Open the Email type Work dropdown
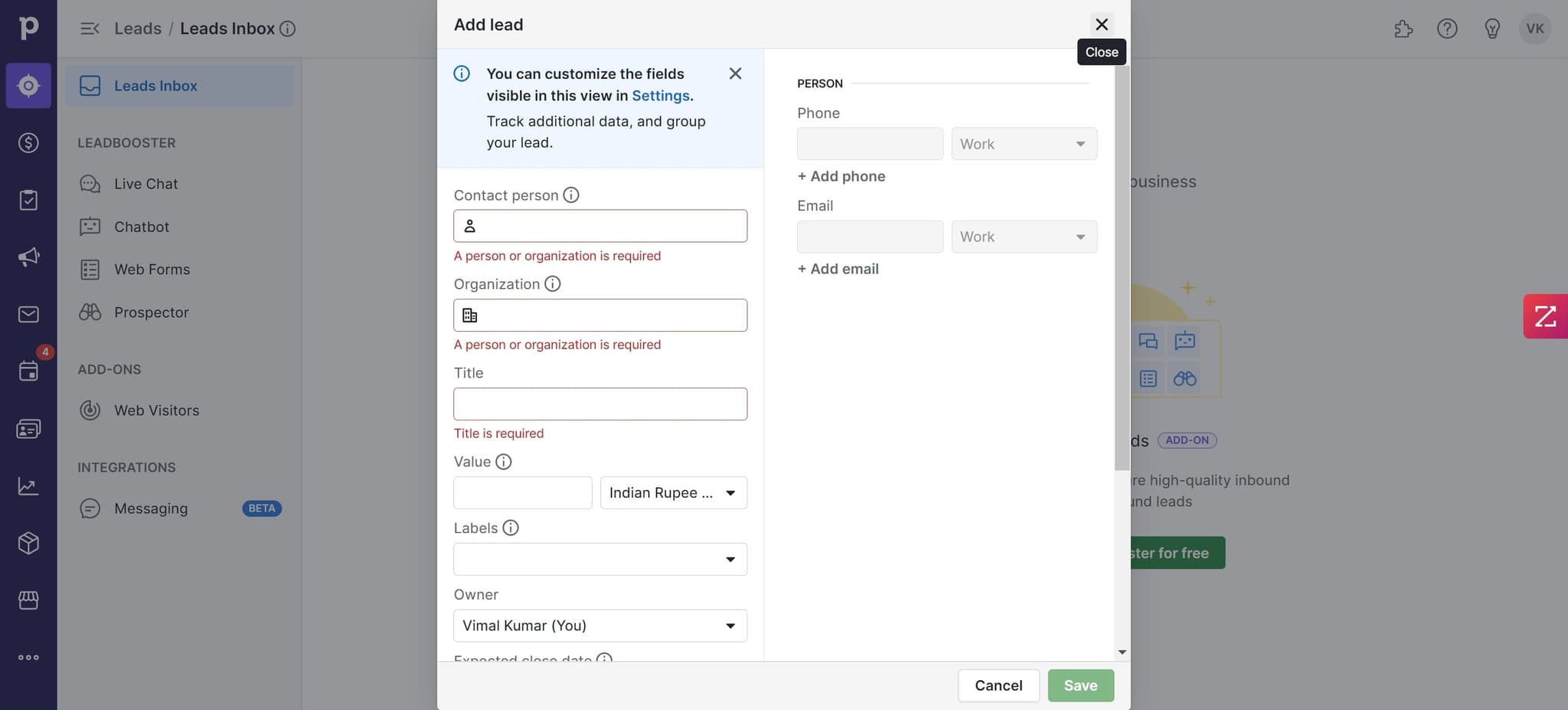 click(1024, 237)
